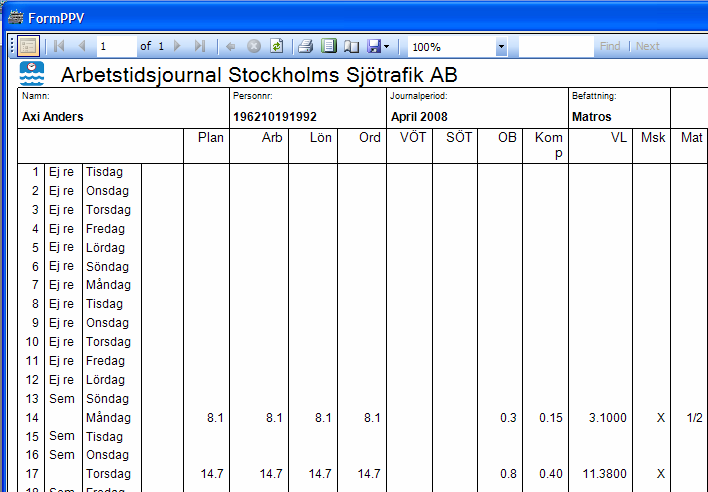708x492 pixels.
Task: Click the current page number field
Action: (116, 46)
